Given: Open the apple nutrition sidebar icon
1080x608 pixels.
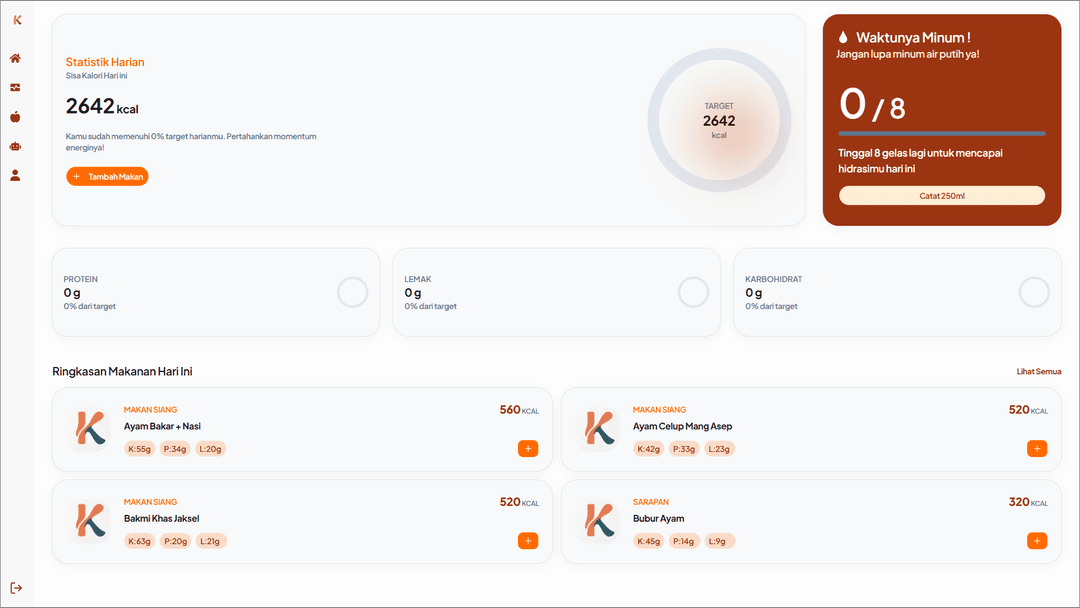Looking at the screenshot, I should [15, 117].
